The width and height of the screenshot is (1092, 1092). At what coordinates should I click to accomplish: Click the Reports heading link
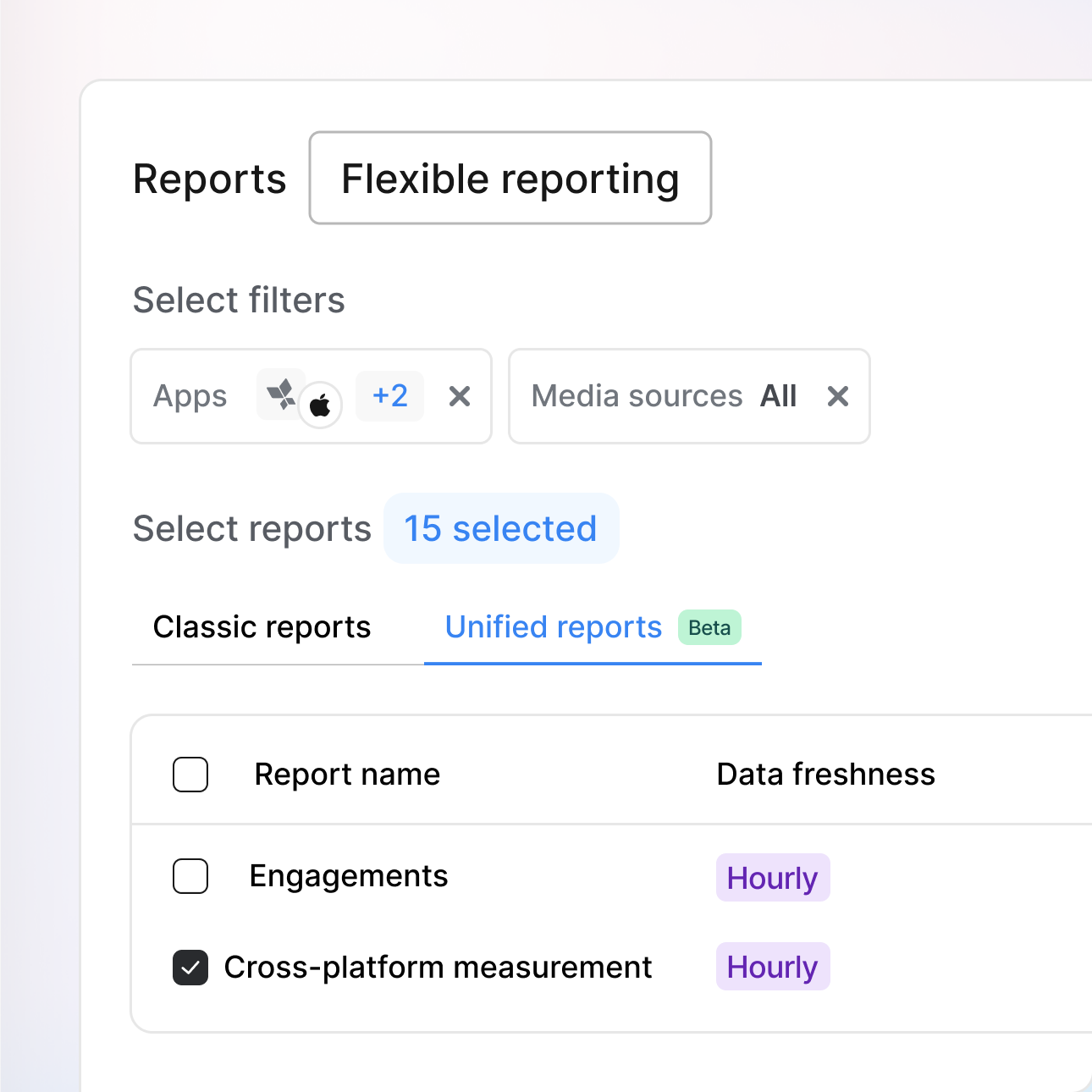pyautogui.click(x=209, y=178)
